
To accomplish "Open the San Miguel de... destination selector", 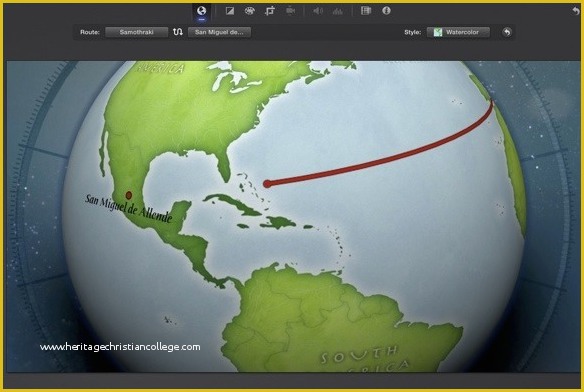I will click(219, 32).
